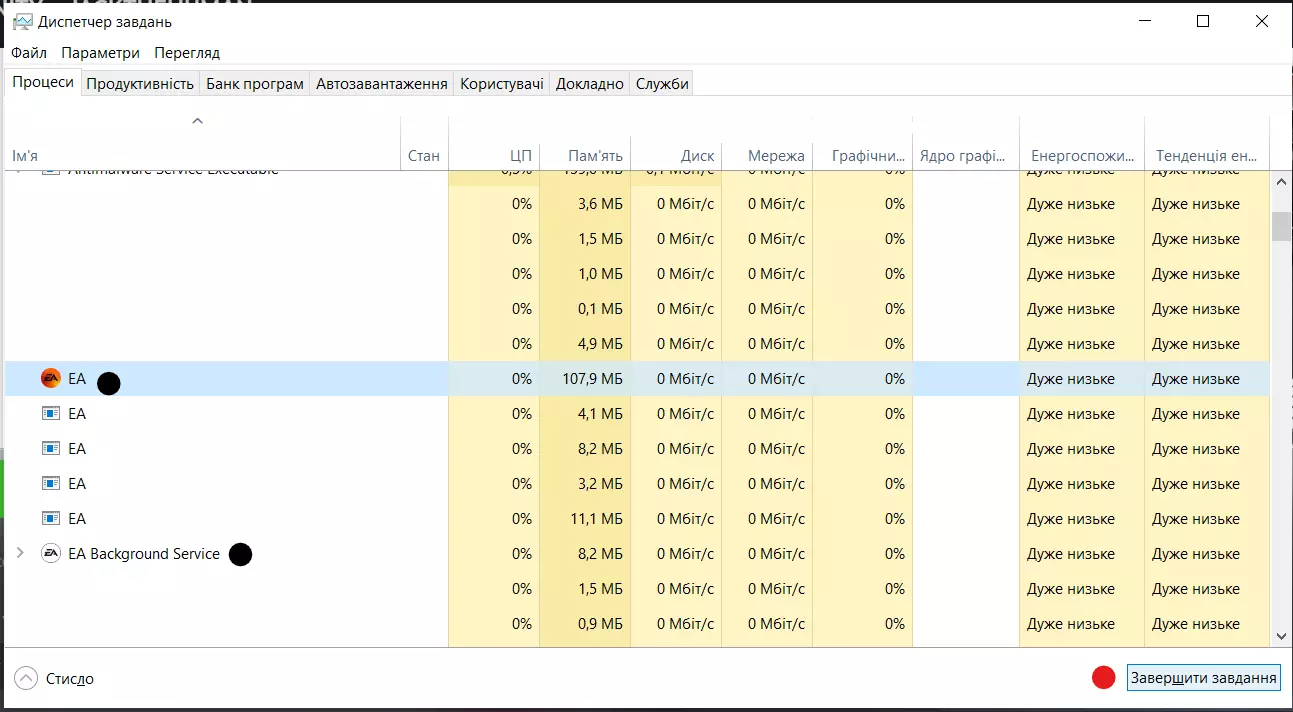
Task: Click the scrollbar down arrow
Action: 1280,636
